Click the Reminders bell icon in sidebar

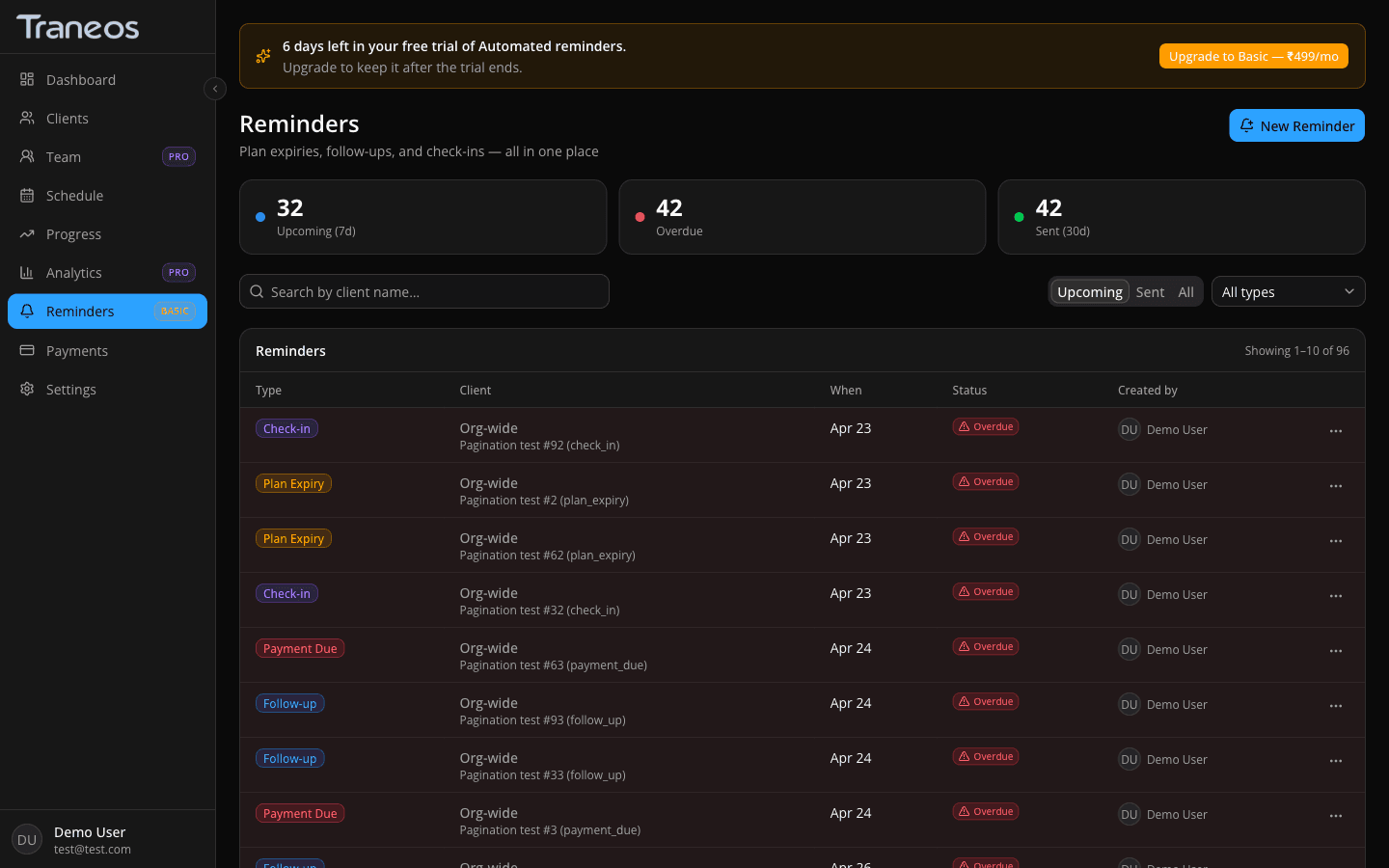coord(27,311)
